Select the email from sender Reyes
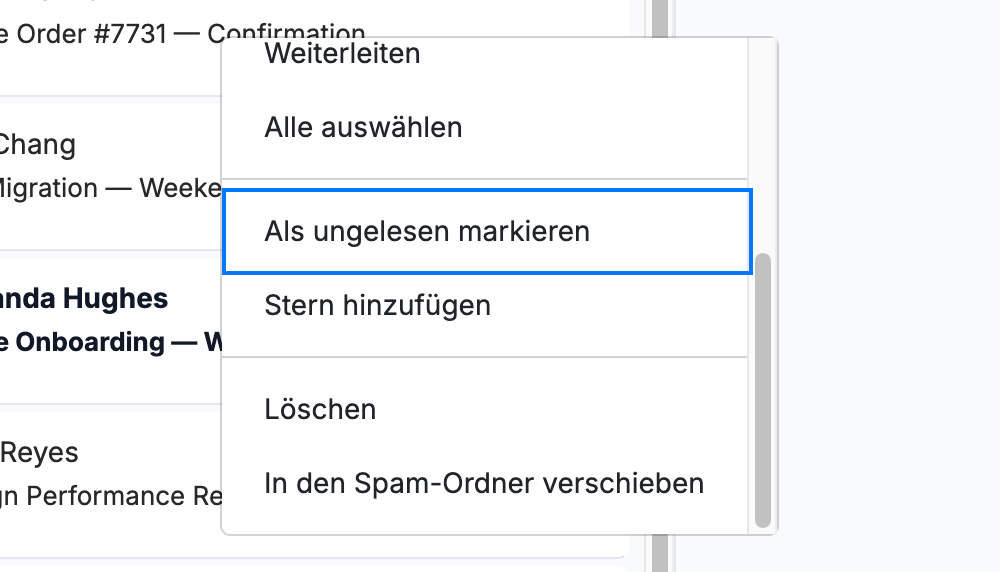Screen dimensions: 1000x572 pos(39,453)
